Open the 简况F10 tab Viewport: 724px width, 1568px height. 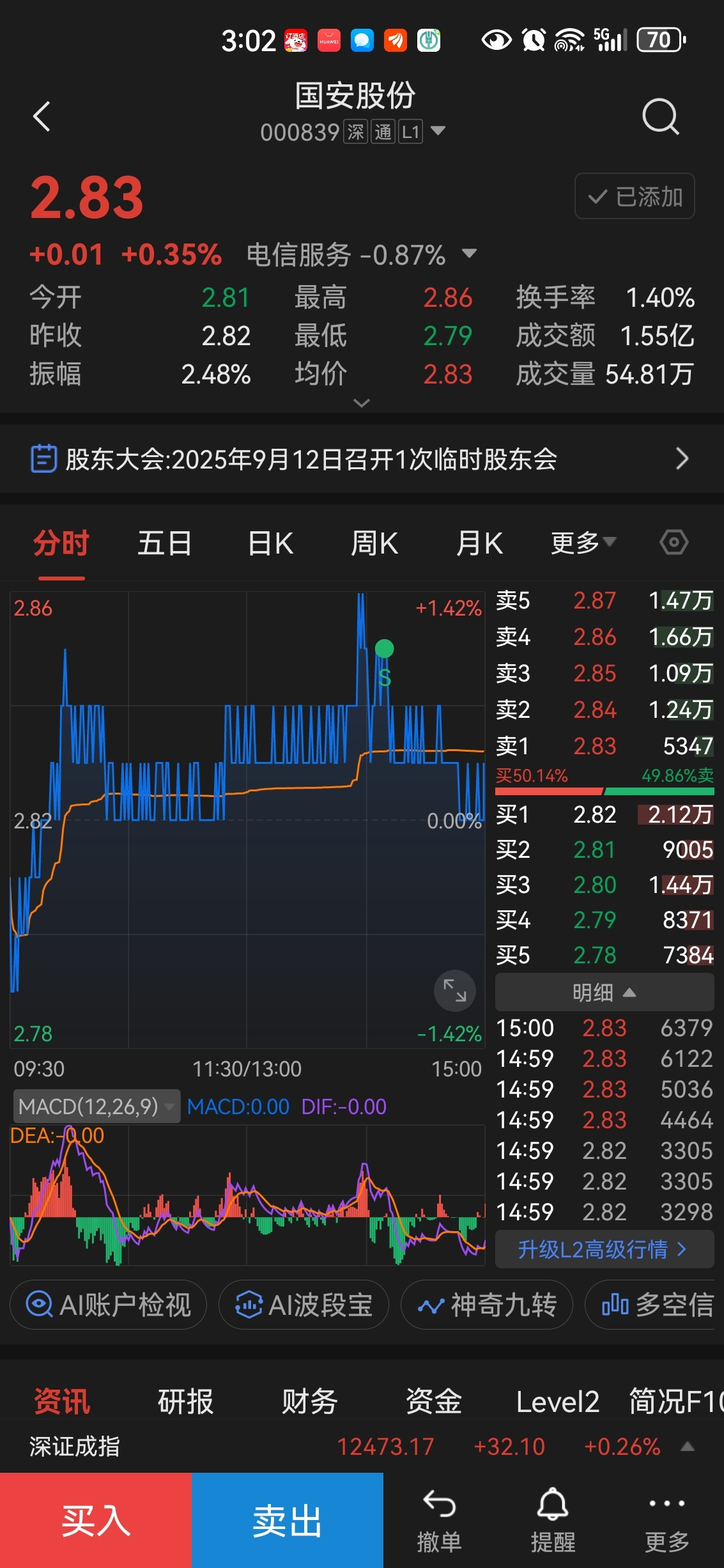676,1402
